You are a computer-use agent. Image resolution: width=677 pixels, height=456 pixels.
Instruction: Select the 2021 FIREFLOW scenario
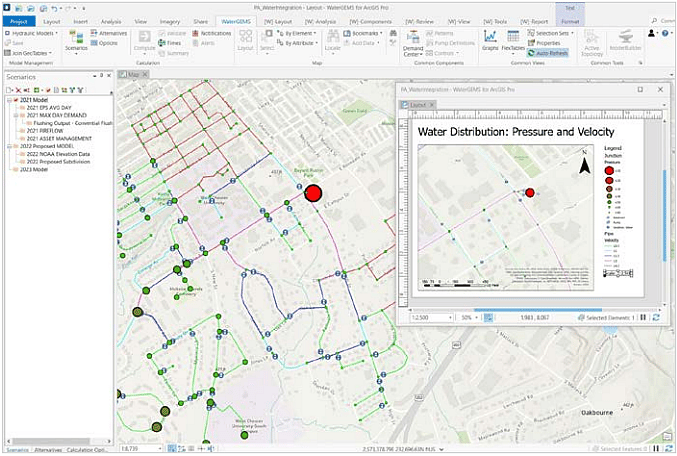point(45,131)
